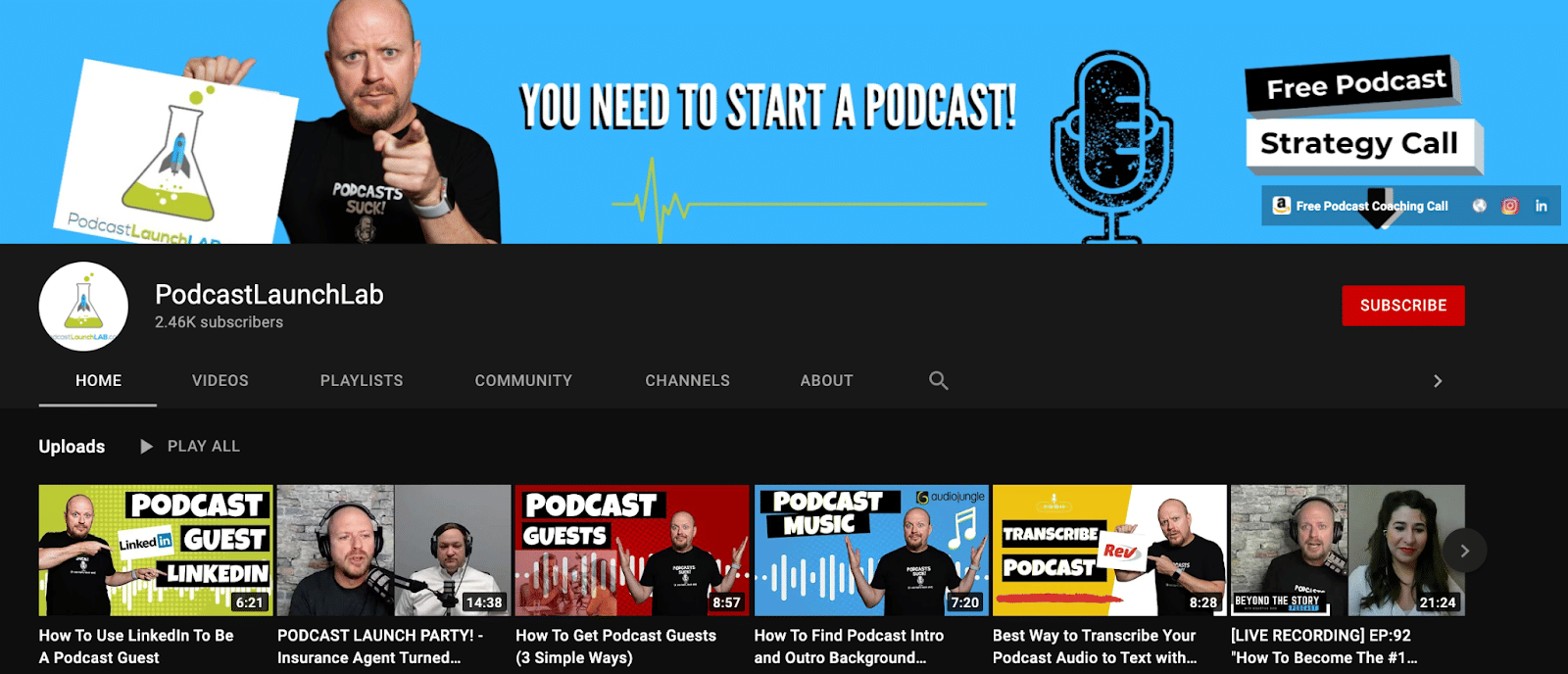Select the Channels tab
This screenshot has height=674, width=1568.
[687, 380]
